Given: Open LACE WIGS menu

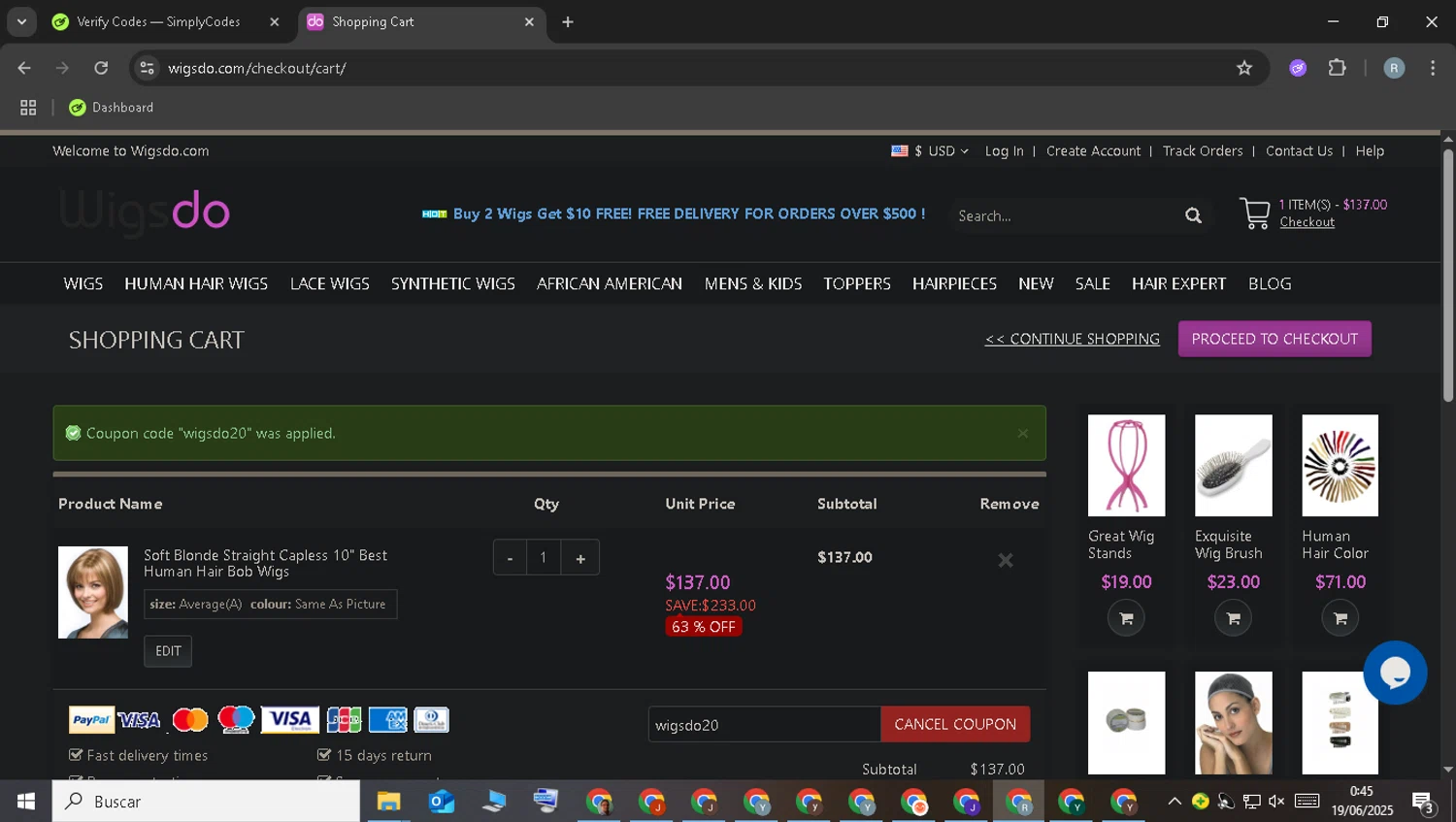Looking at the screenshot, I should point(330,283).
